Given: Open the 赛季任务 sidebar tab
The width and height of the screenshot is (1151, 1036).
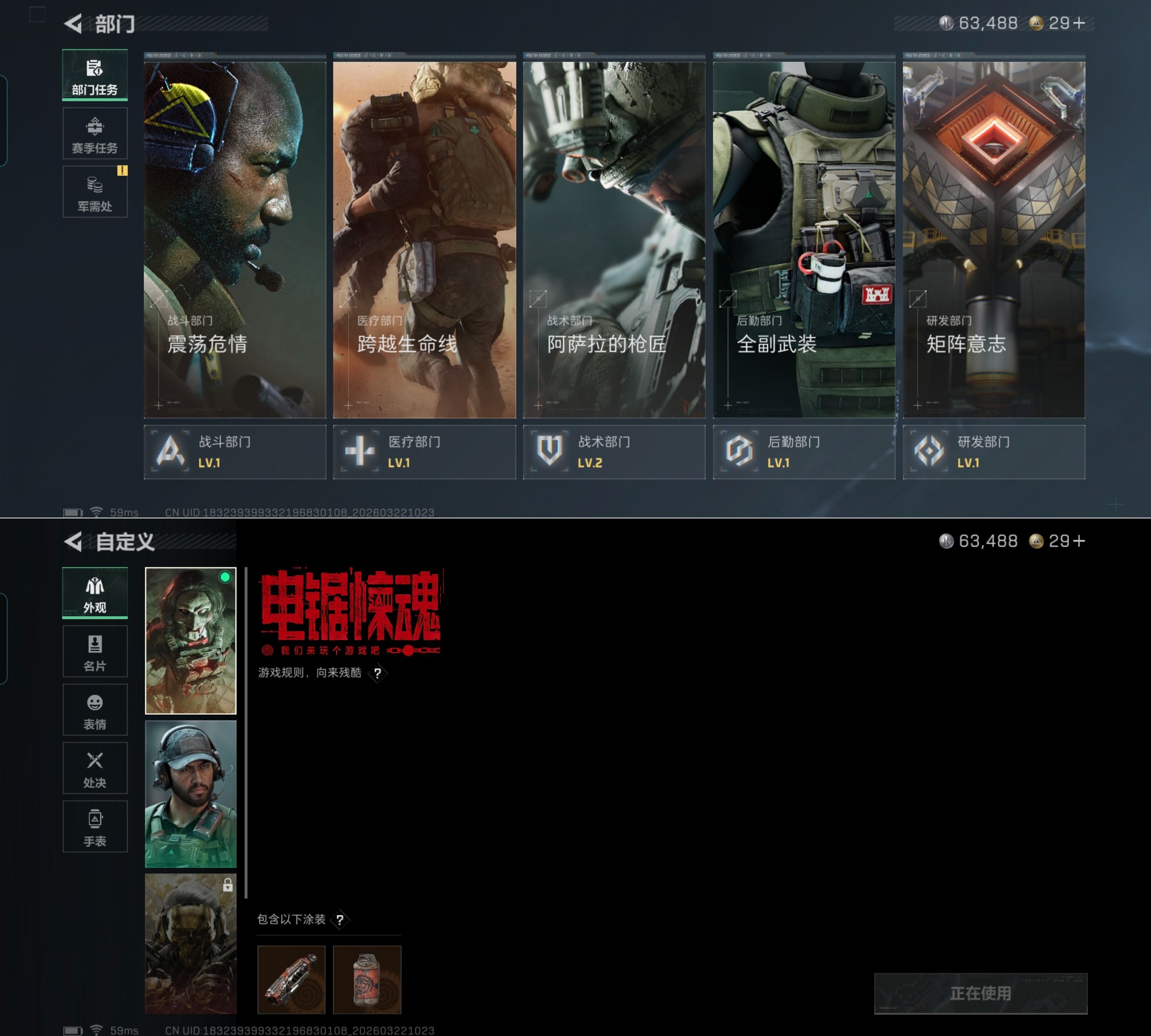Looking at the screenshot, I should click(94, 134).
